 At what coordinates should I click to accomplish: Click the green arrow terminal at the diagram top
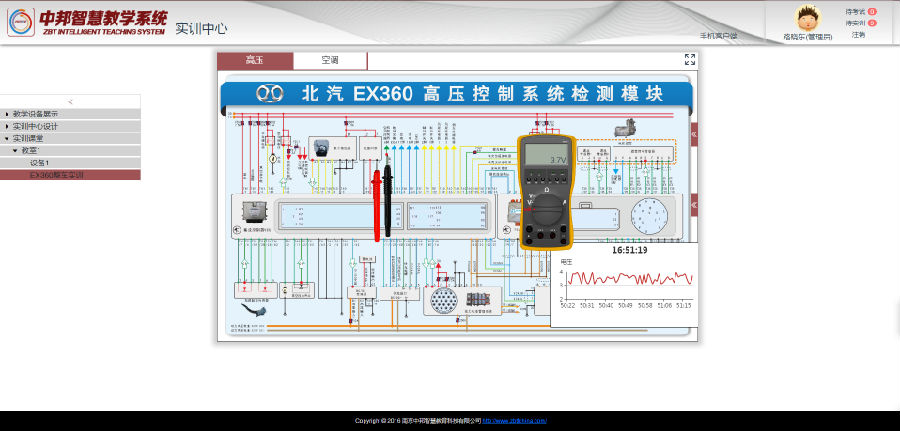(386, 148)
